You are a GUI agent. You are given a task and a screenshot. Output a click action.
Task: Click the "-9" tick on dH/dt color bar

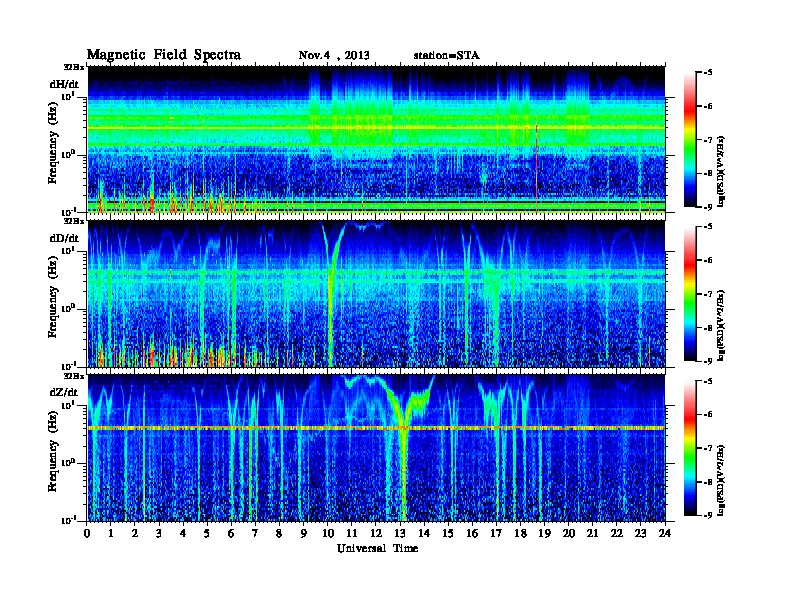(x=707, y=207)
